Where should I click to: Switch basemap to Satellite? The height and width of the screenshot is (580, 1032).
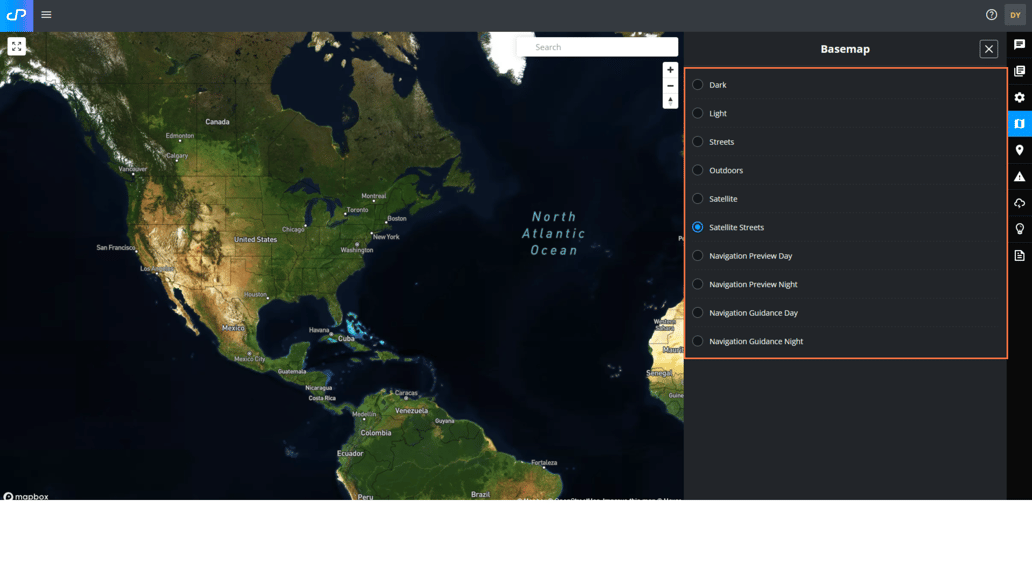(x=698, y=199)
